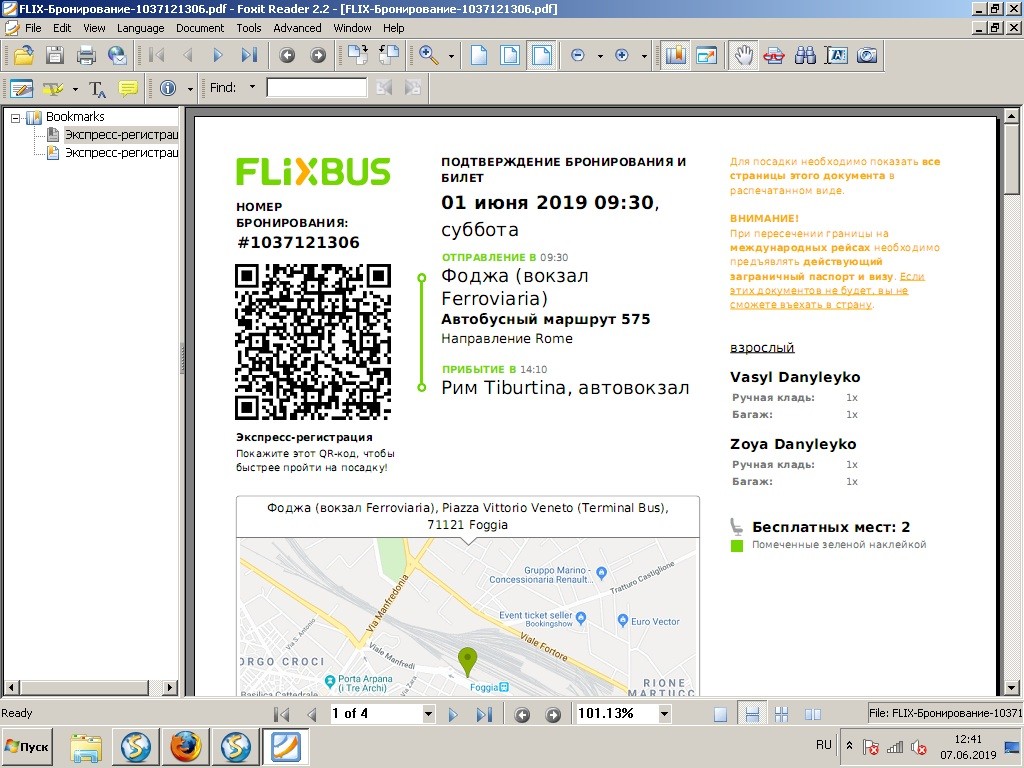Click the Email document icon
Image resolution: width=1024 pixels, height=768 pixels.
117,55
